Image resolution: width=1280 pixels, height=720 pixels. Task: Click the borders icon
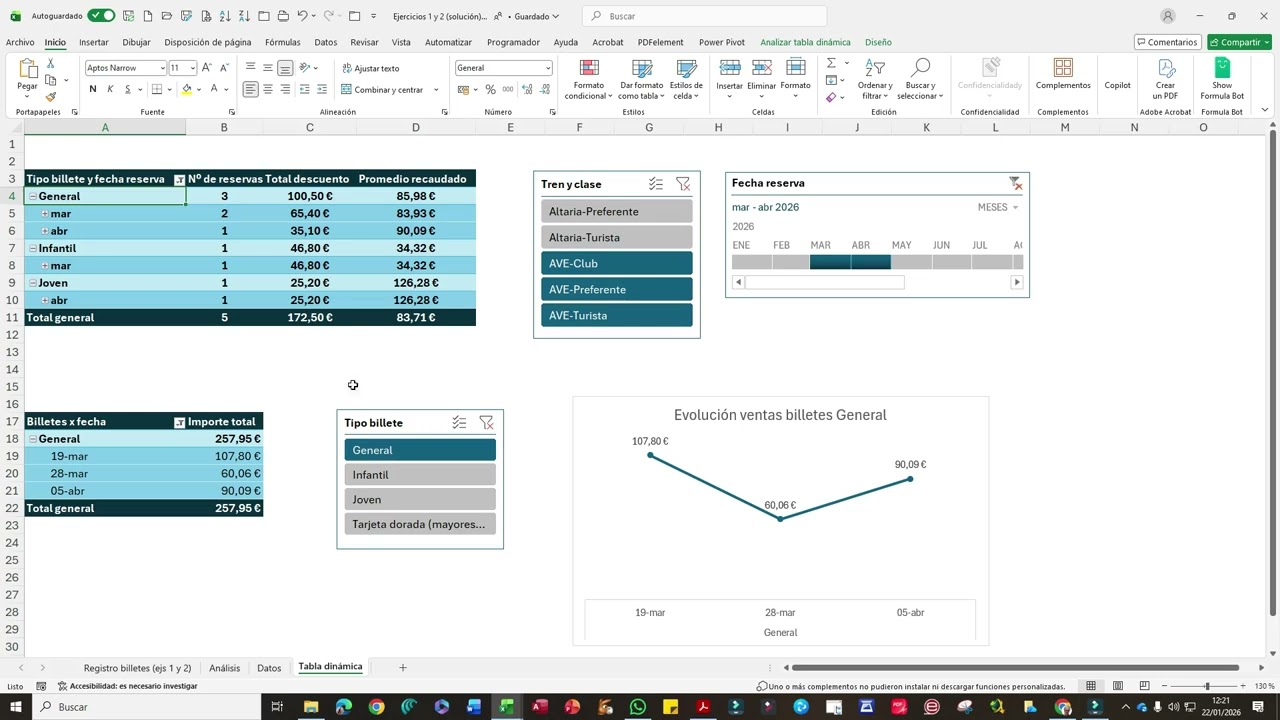[157, 89]
